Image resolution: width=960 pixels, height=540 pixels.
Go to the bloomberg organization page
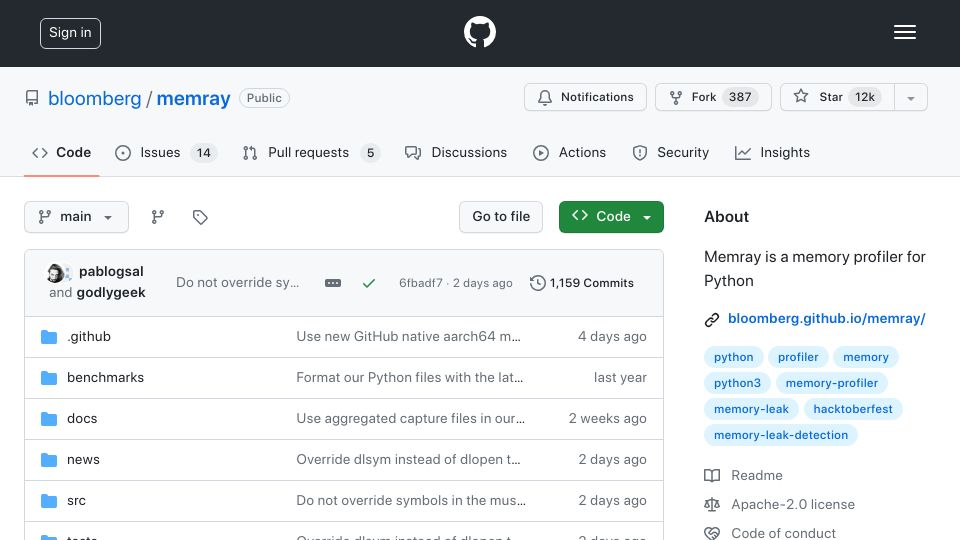pos(94,98)
